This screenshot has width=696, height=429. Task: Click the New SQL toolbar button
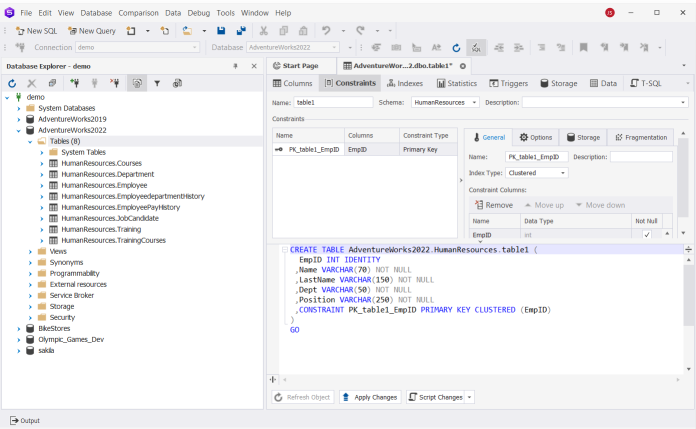36,31
